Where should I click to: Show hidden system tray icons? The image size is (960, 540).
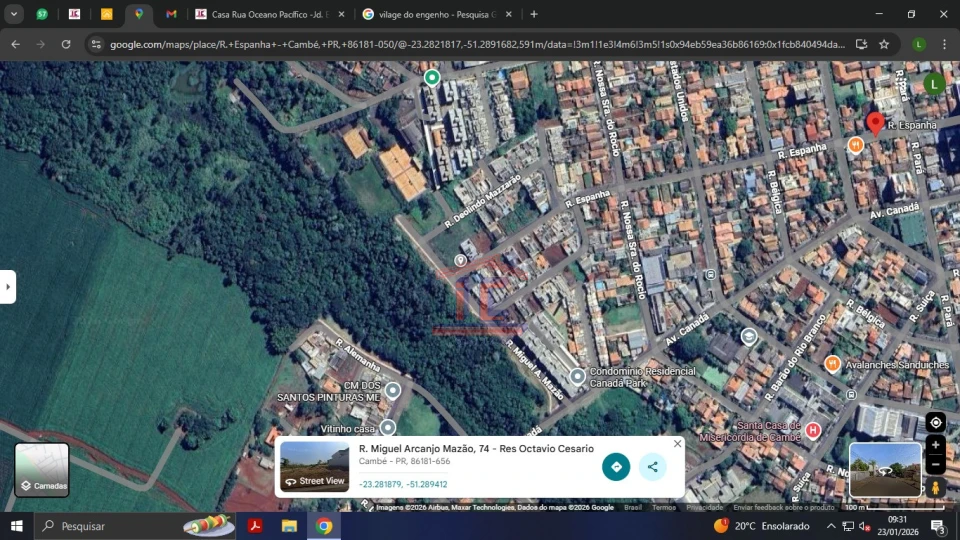coord(831,526)
